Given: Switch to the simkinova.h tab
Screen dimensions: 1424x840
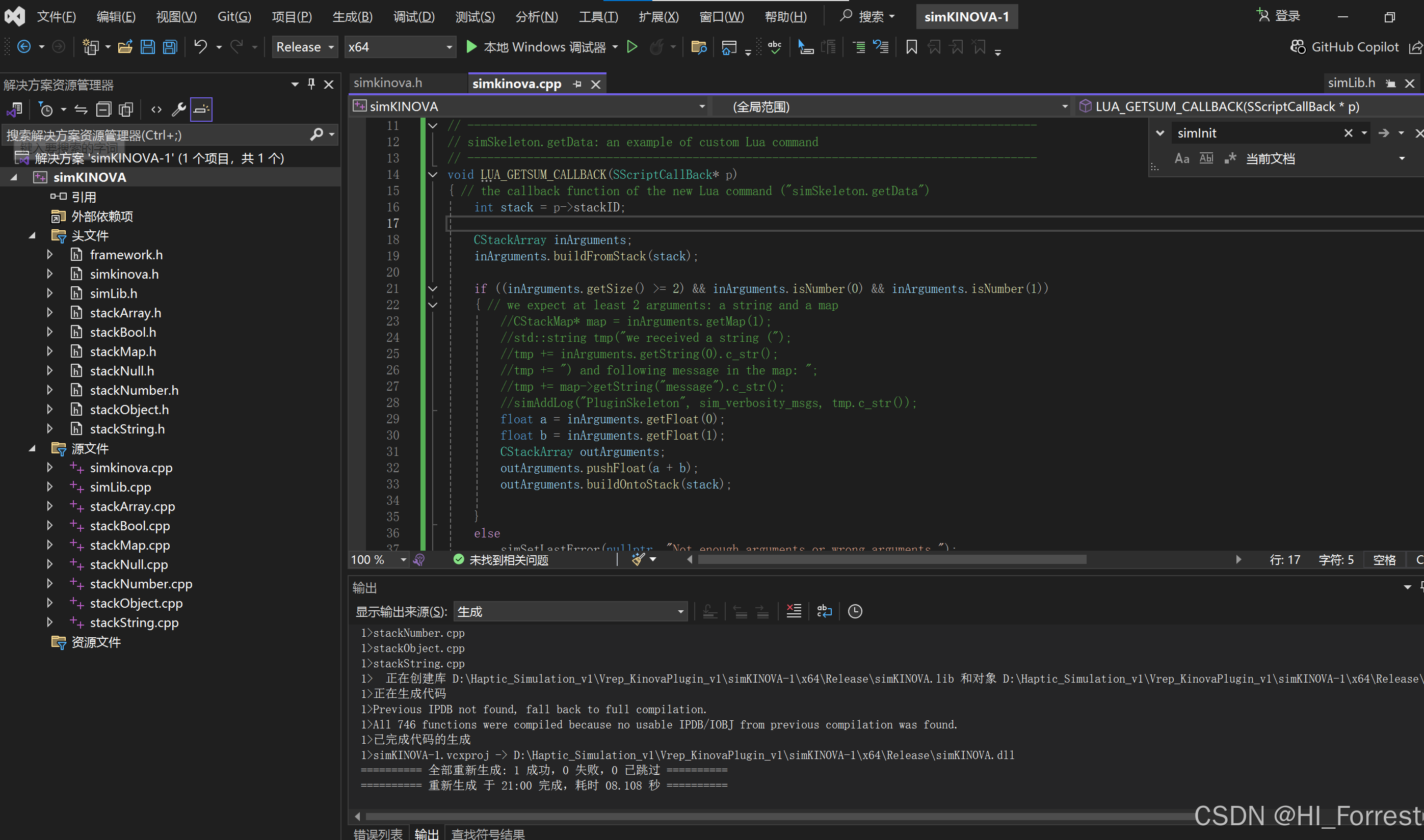Looking at the screenshot, I should coord(388,83).
